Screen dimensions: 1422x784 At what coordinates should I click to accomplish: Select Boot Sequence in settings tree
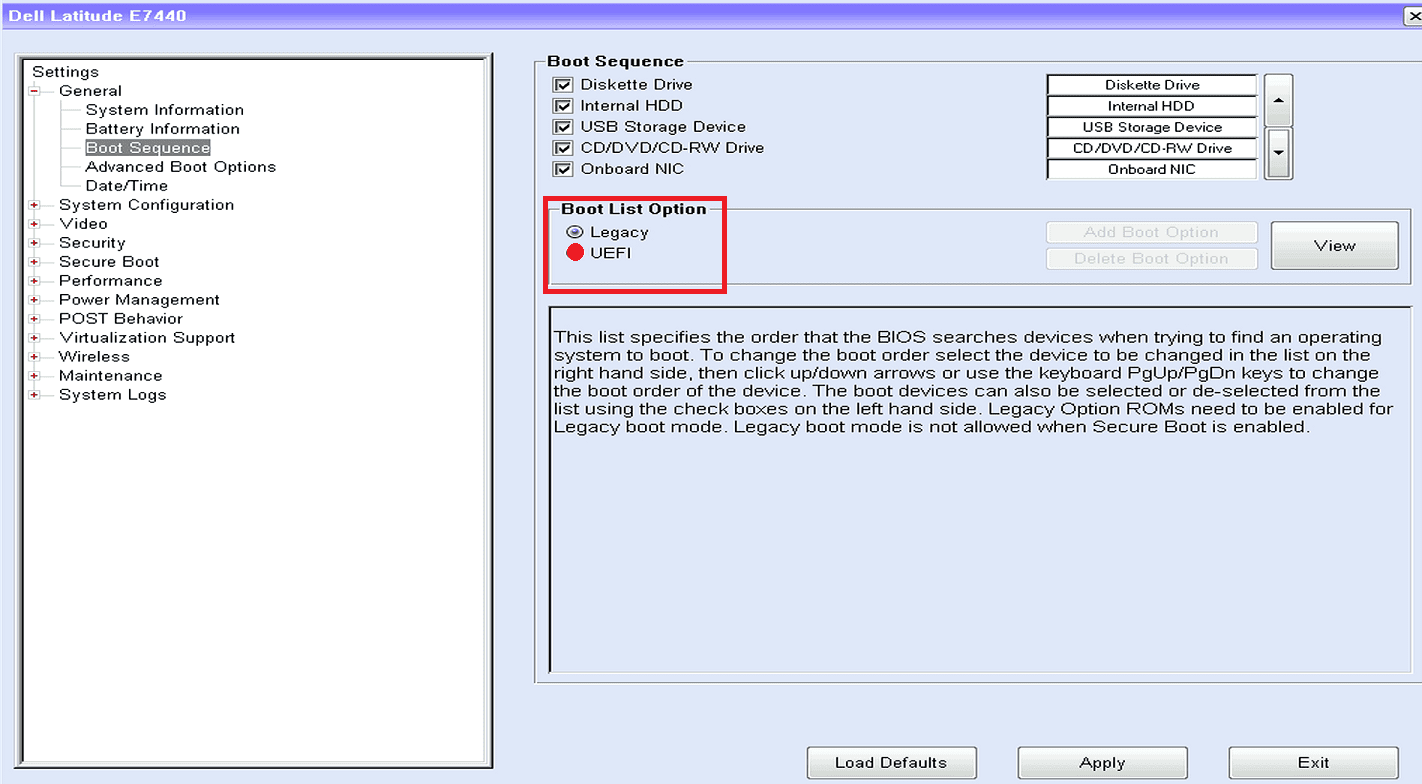148,148
